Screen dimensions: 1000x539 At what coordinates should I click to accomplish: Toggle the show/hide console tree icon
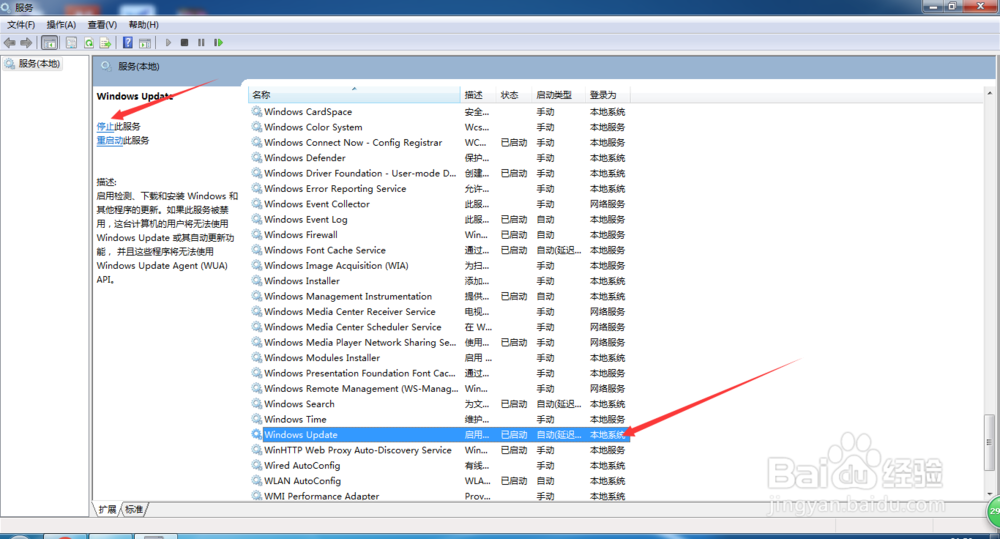[50, 43]
